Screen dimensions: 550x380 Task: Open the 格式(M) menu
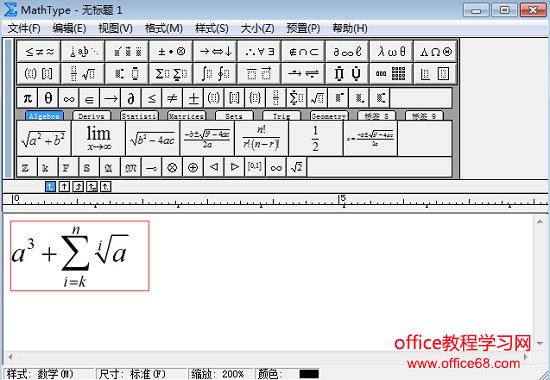click(163, 28)
